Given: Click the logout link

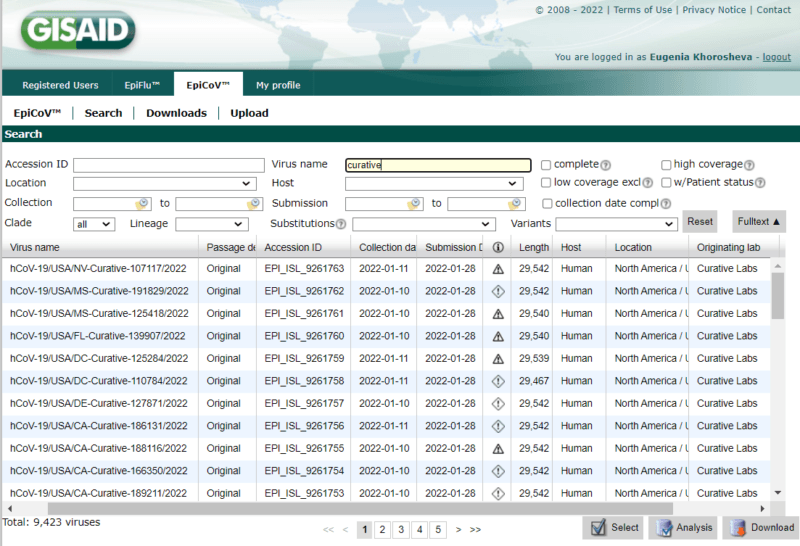Looking at the screenshot, I should [x=776, y=57].
